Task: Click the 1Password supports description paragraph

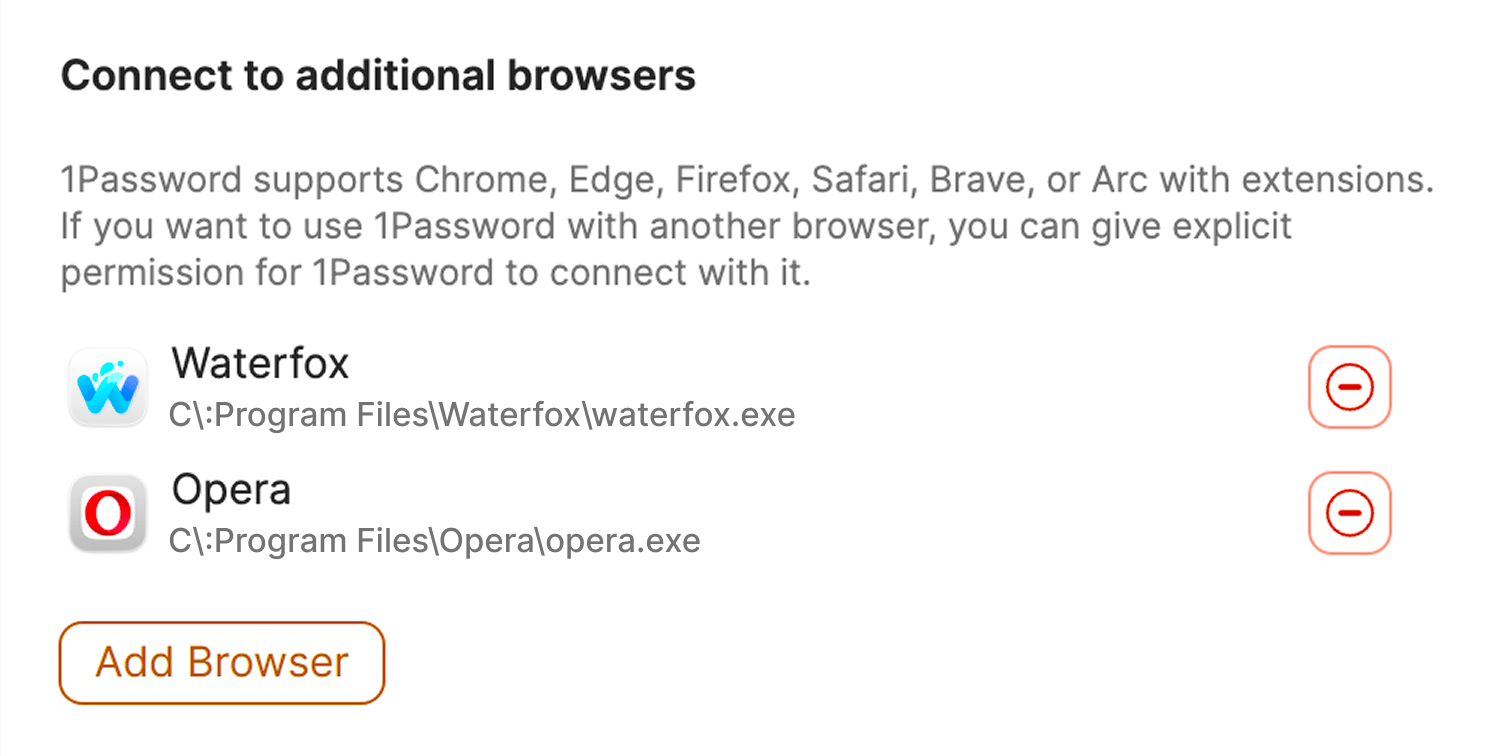Action: tap(746, 225)
